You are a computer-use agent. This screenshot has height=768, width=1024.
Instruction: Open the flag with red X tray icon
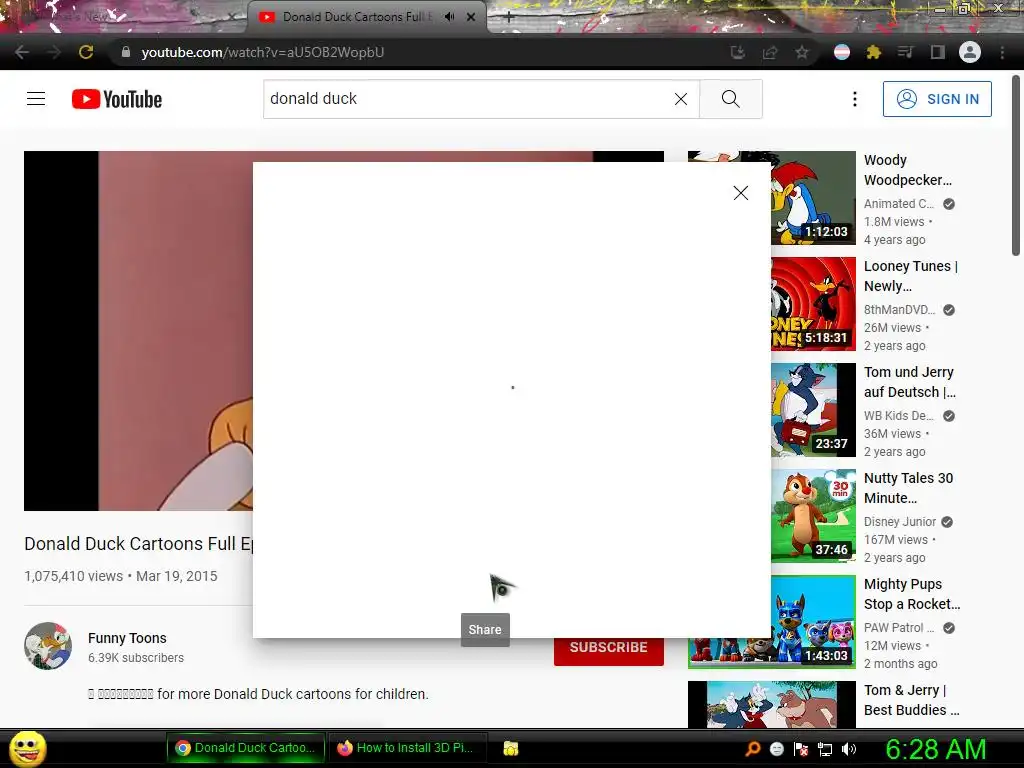click(801, 749)
